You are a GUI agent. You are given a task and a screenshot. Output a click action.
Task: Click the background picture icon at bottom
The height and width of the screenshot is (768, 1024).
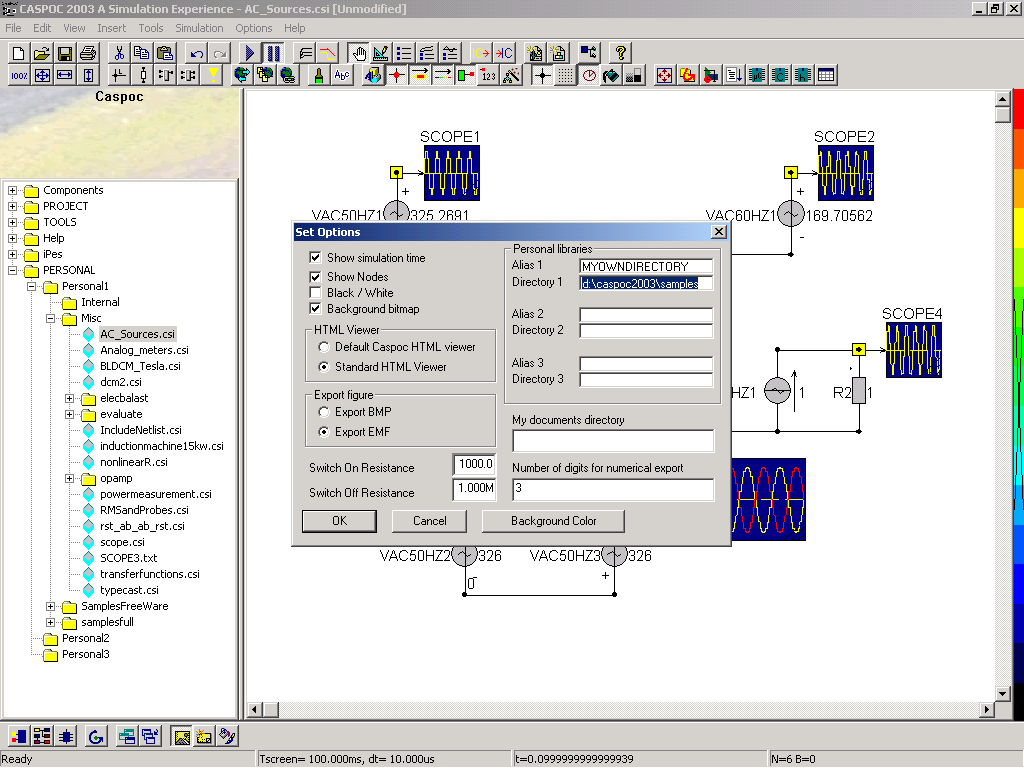(182, 737)
